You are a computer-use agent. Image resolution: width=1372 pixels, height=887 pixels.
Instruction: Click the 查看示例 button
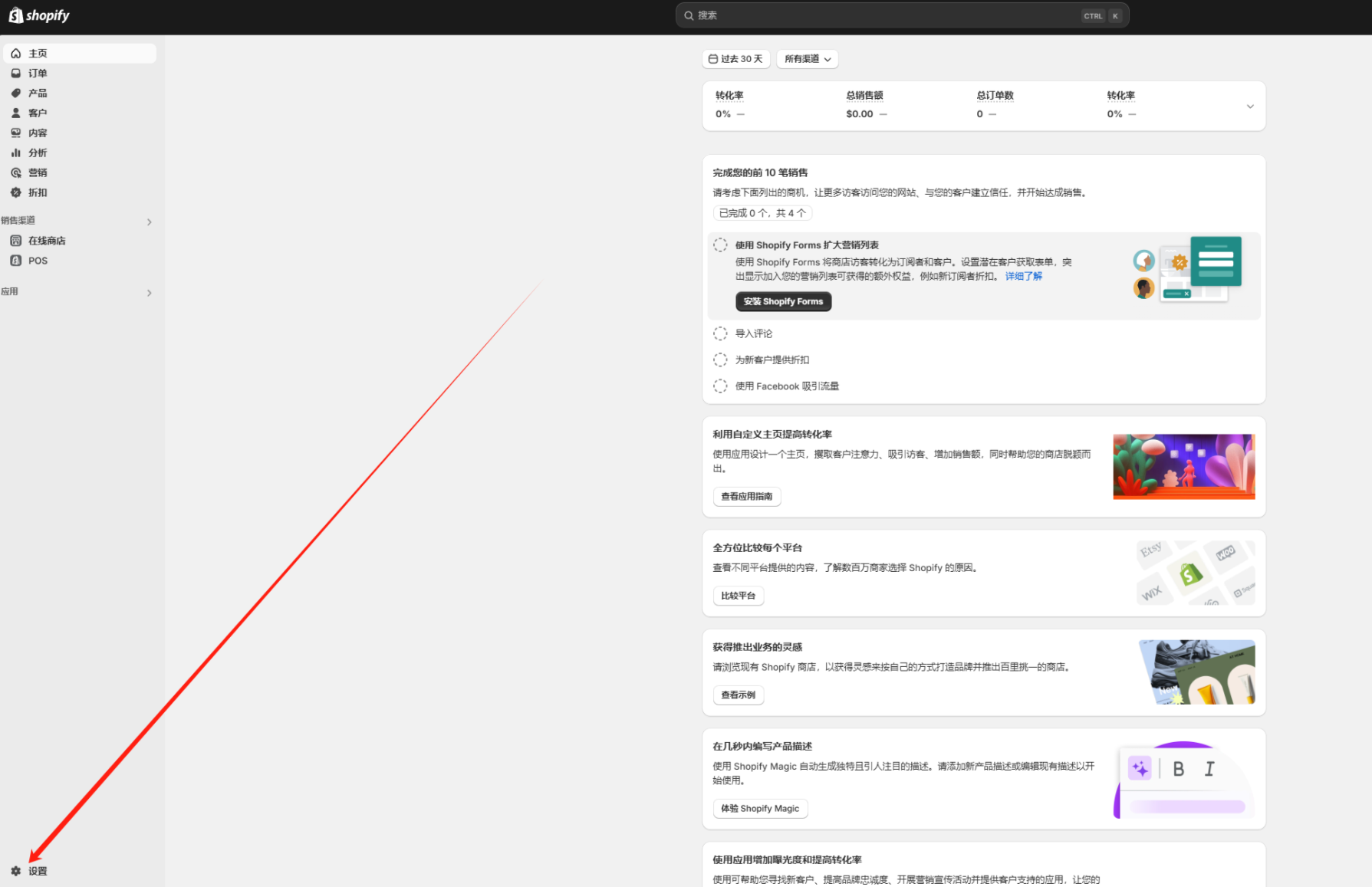[x=738, y=695]
